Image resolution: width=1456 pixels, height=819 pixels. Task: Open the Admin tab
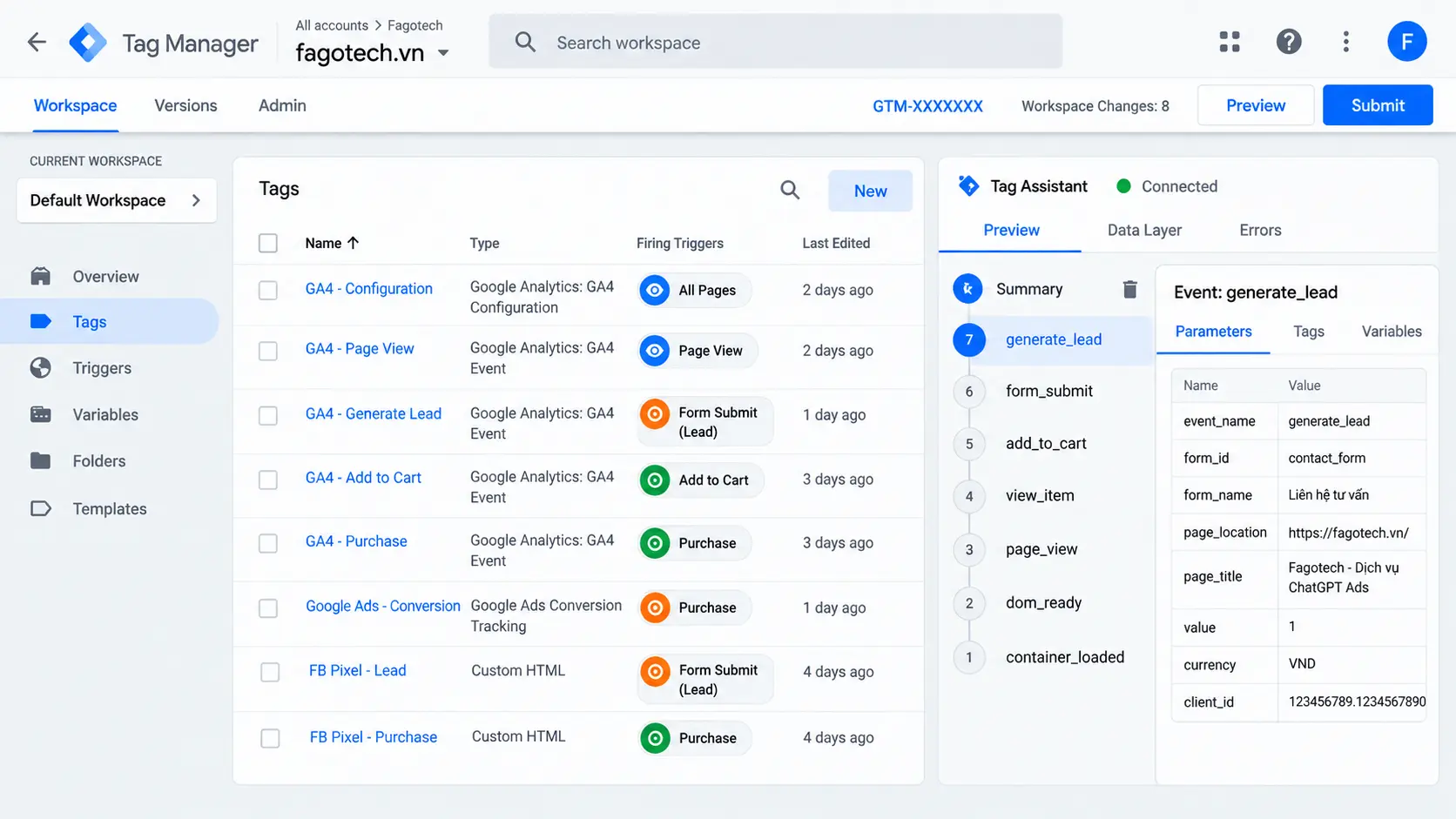pyautogui.click(x=282, y=105)
